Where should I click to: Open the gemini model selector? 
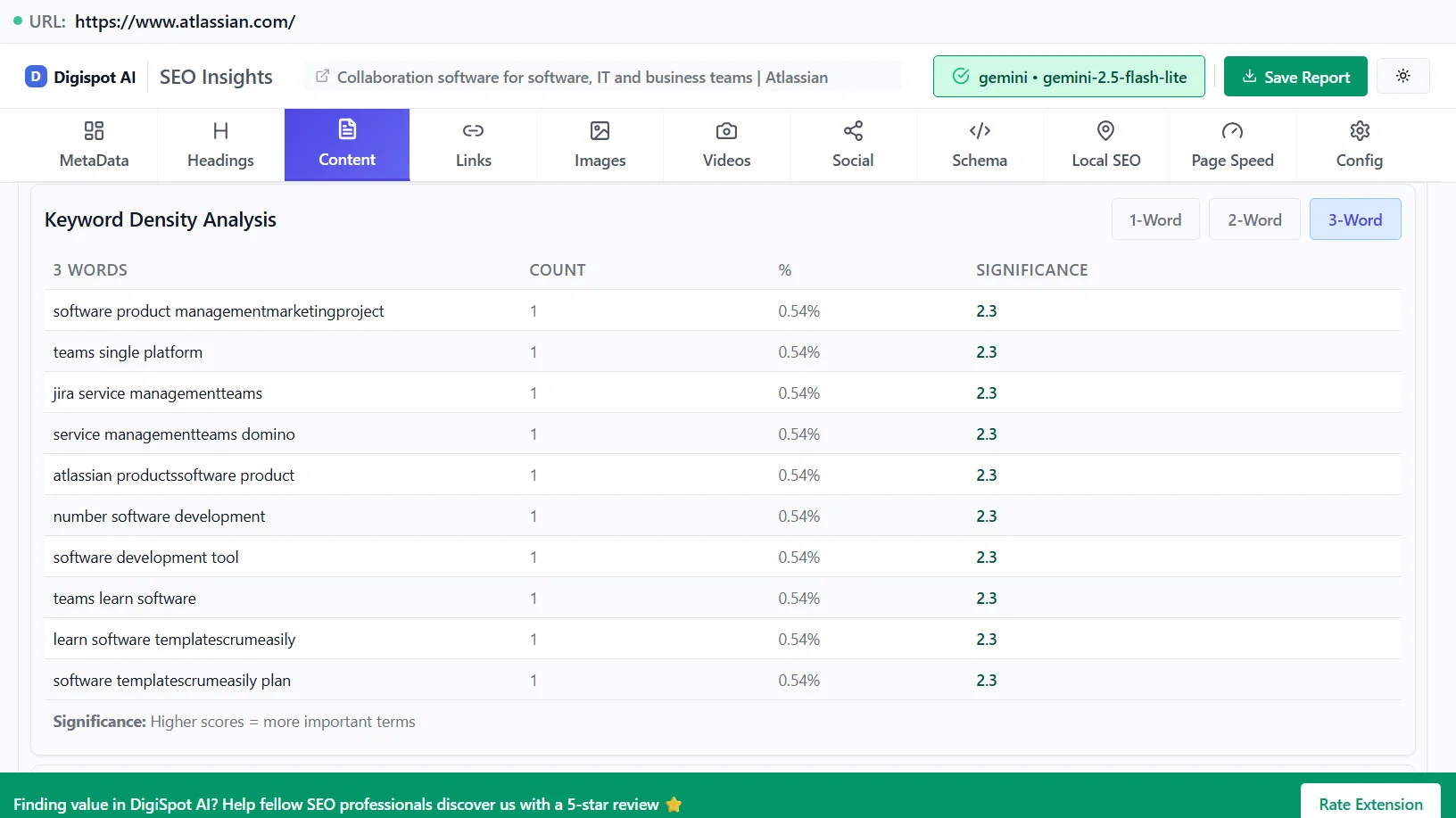[x=1068, y=76]
